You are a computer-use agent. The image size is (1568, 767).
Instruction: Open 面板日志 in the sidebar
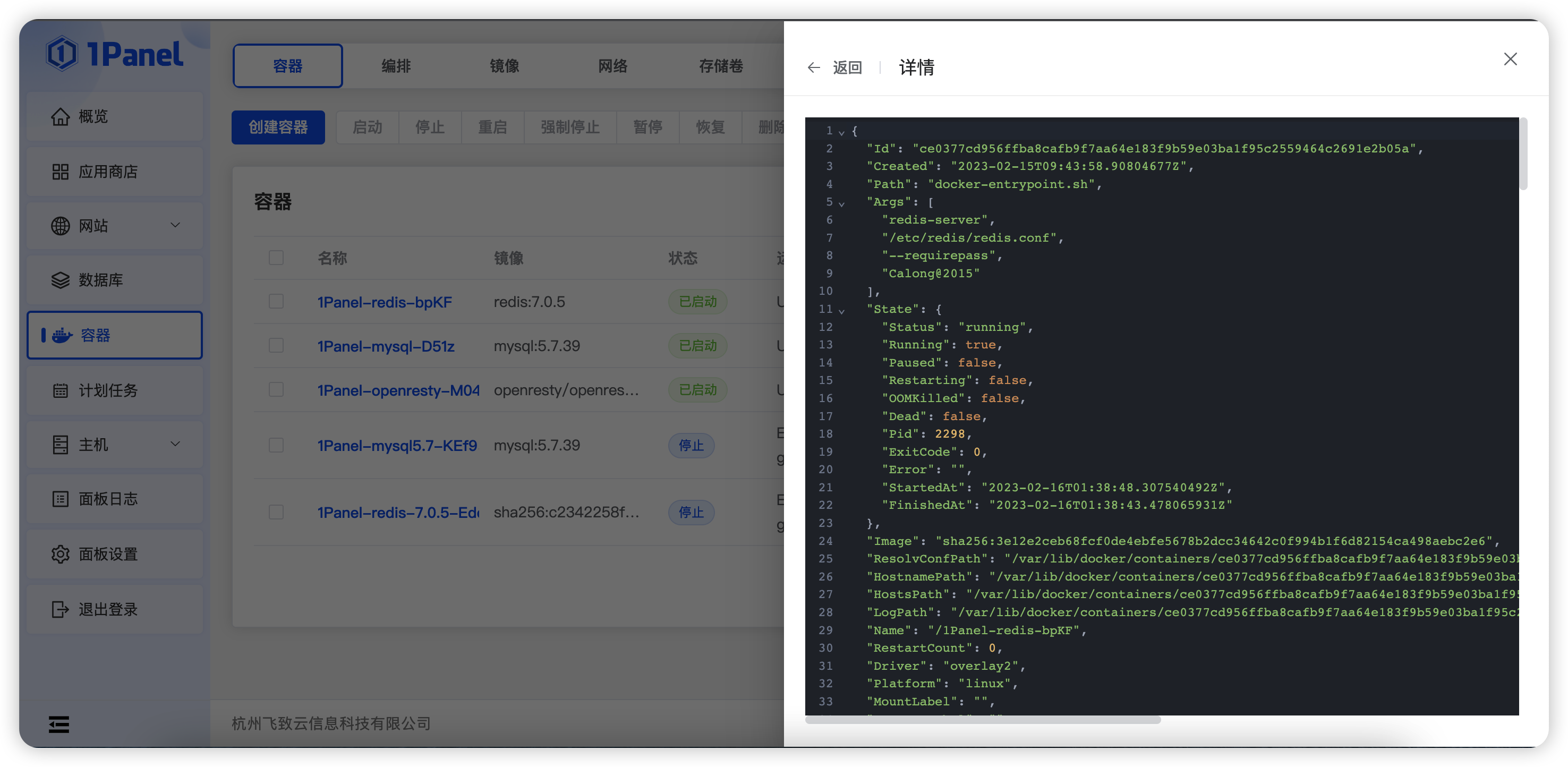(x=114, y=499)
